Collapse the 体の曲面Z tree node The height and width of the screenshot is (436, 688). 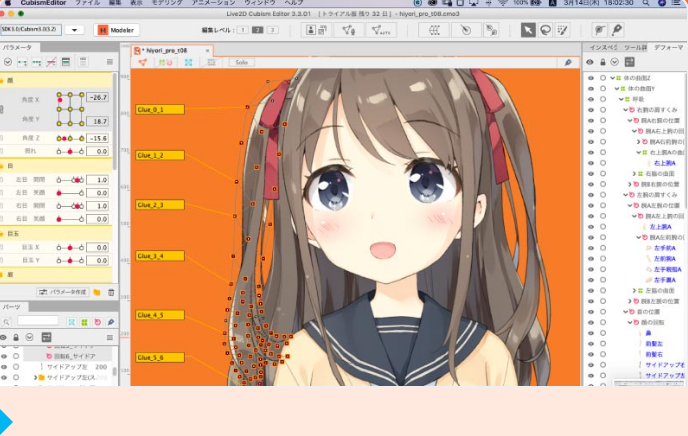point(613,78)
